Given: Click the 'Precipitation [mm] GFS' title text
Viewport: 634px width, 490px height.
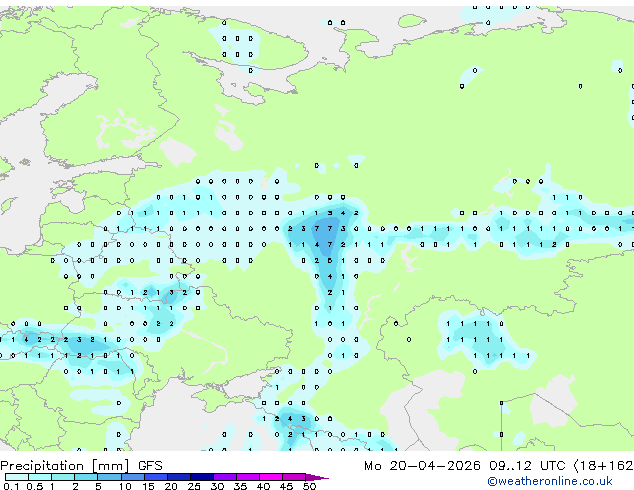Looking at the screenshot, I should point(81,466).
